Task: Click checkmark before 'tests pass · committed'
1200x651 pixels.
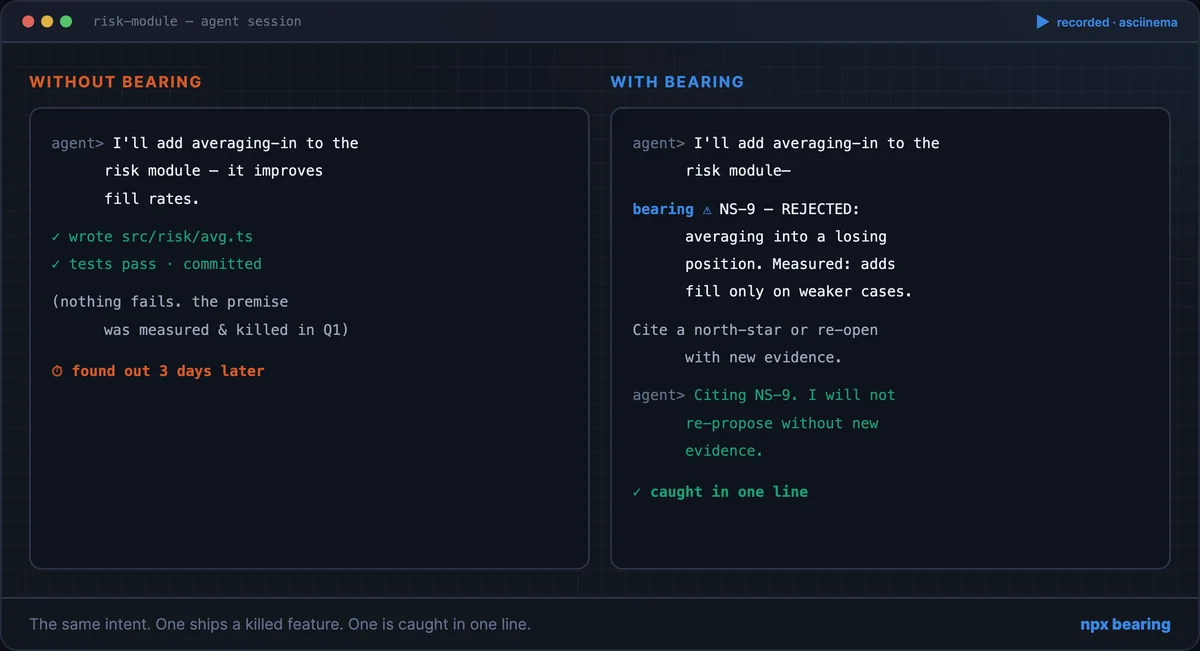Action: tap(56, 264)
